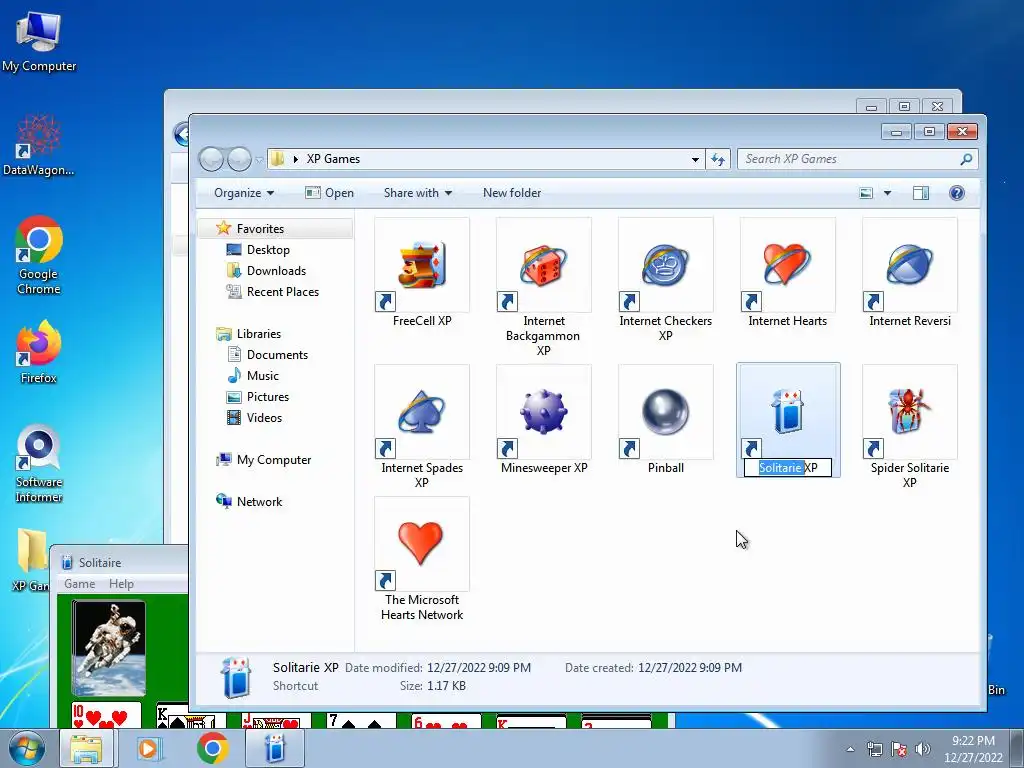Click the Solitaire window title bar
This screenshot has width=1024, height=768.
pyautogui.click(x=120, y=562)
